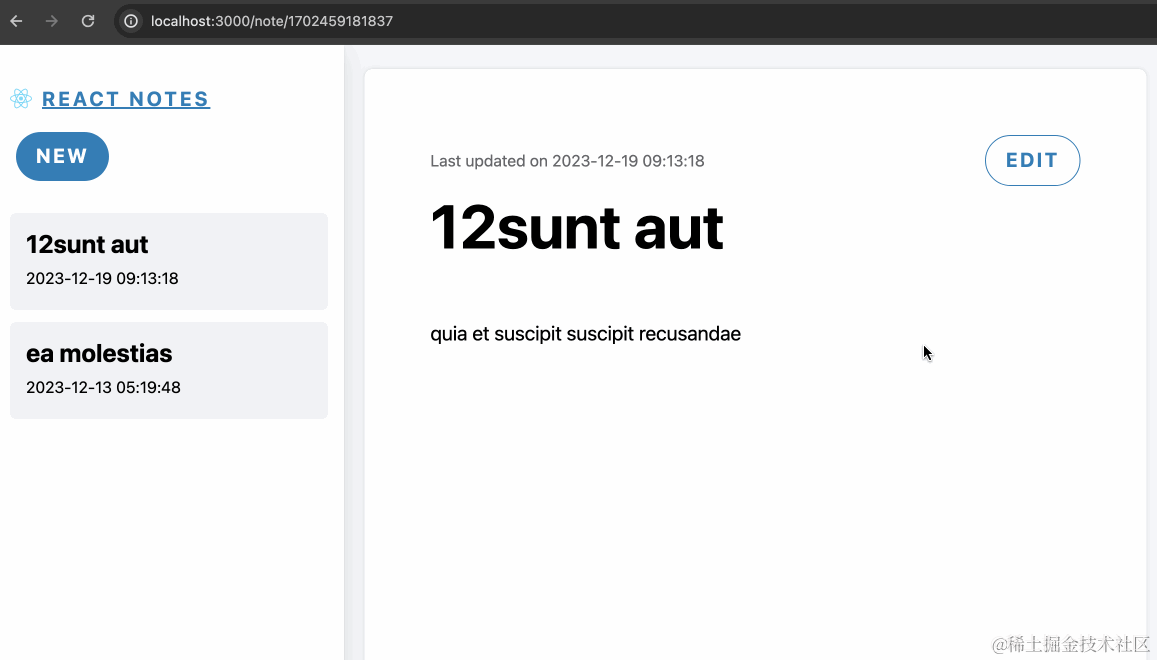
Task: Click the site information icon in address bar
Action: coord(130,20)
